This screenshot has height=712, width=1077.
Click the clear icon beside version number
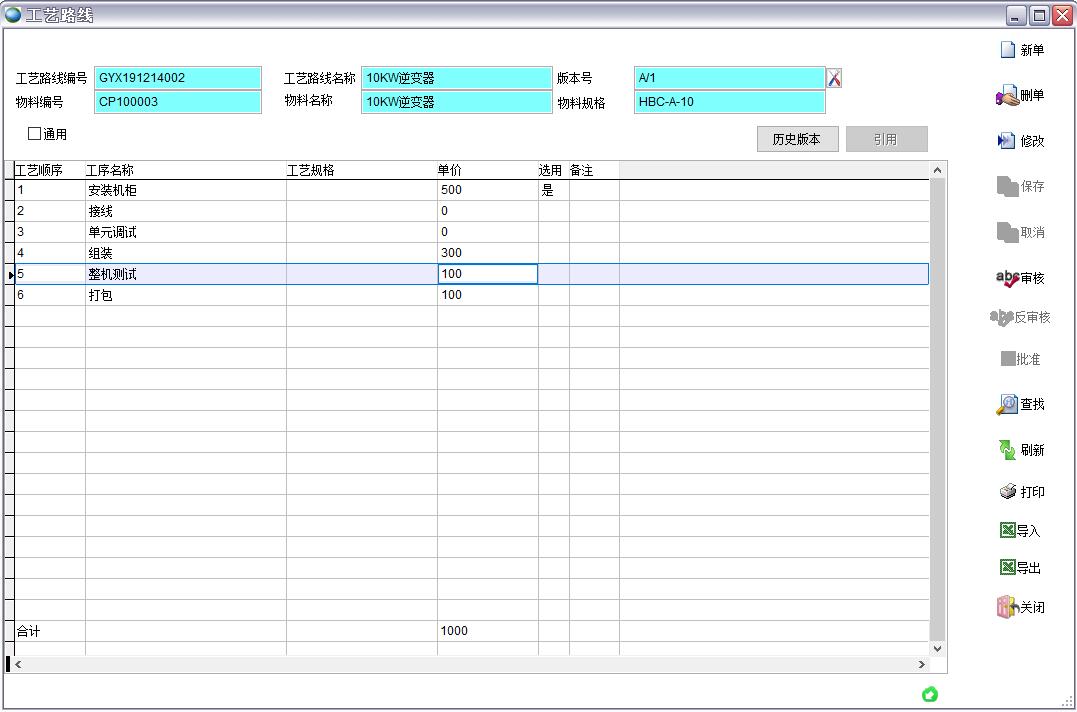tap(834, 78)
